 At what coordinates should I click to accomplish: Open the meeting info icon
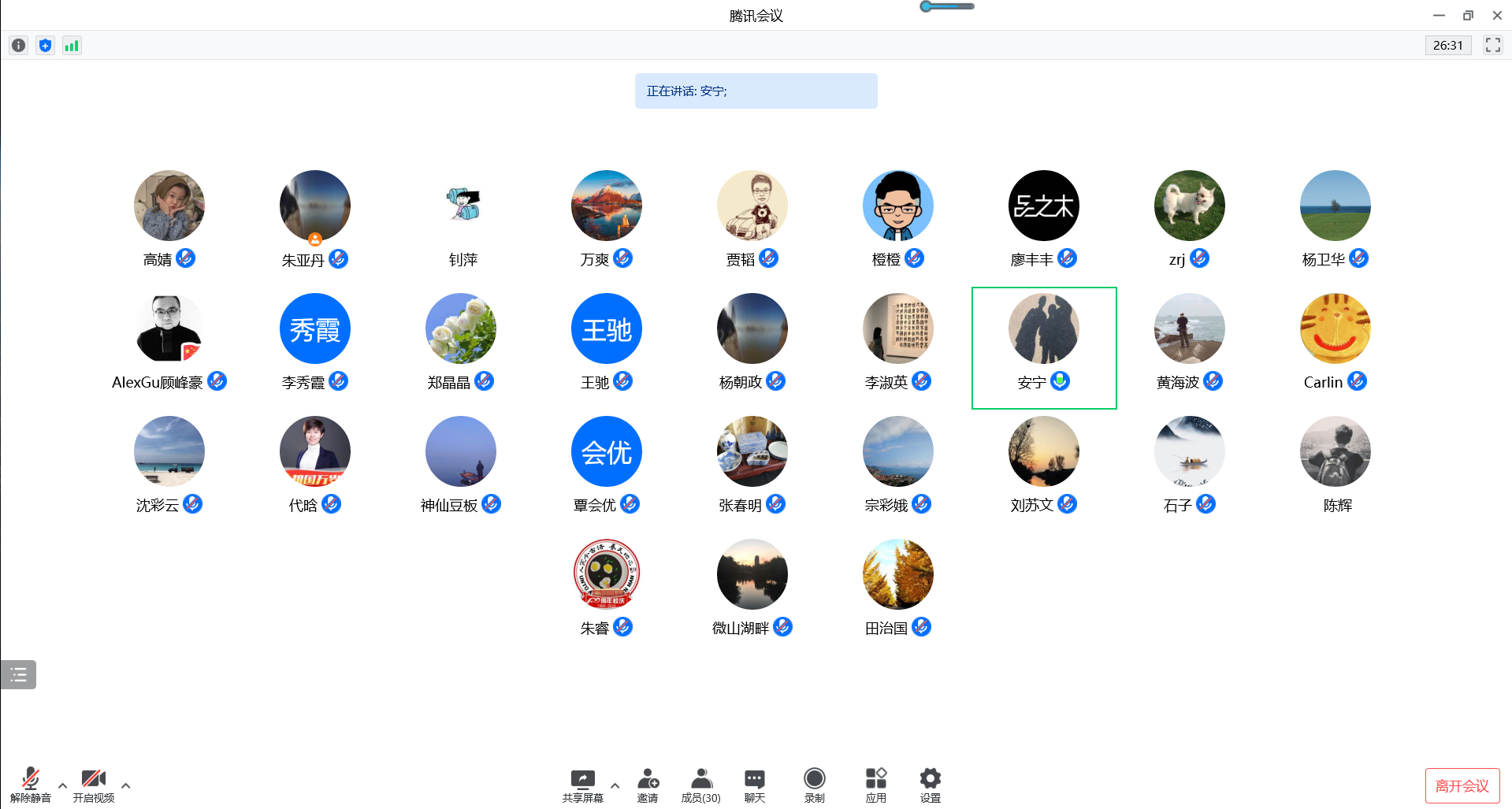coord(19,46)
